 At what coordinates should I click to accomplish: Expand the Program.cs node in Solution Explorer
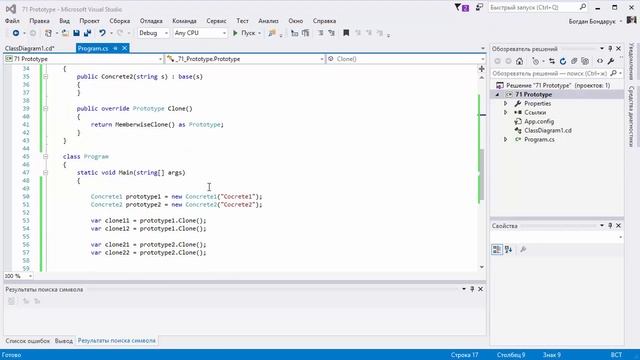click(505, 140)
